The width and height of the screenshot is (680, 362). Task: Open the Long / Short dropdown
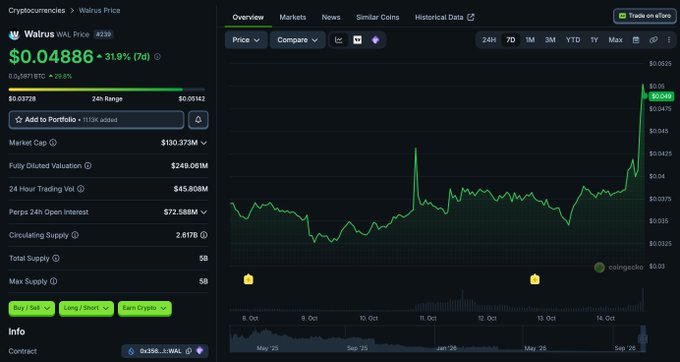click(x=86, y=308)
